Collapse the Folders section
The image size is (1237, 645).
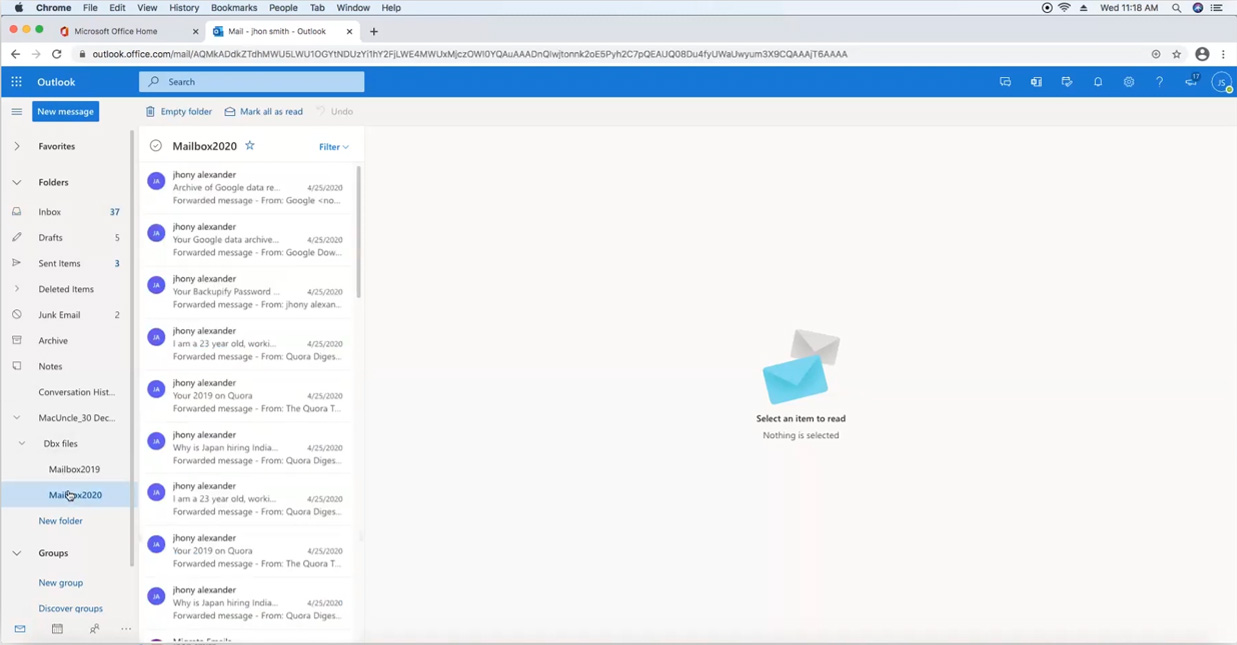[x=16, y=182]
